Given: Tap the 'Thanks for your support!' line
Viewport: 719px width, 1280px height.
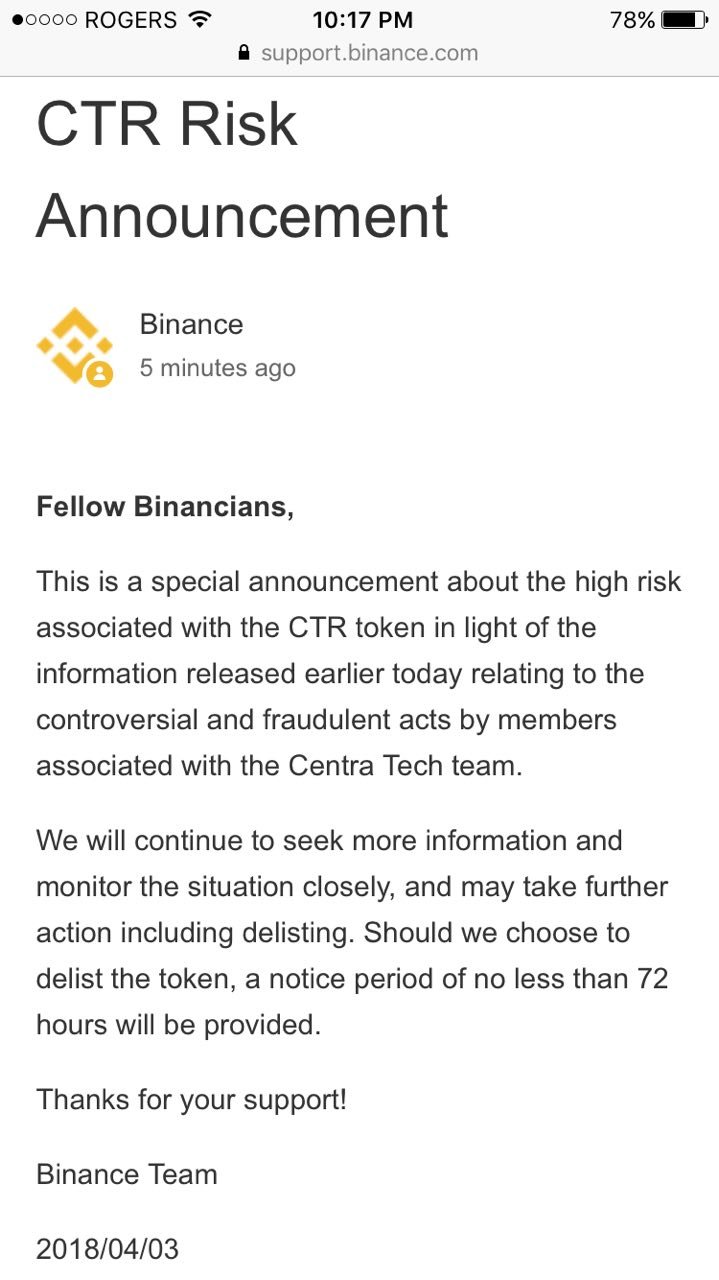Looking at the screenshot, I should click(191, 1100).
